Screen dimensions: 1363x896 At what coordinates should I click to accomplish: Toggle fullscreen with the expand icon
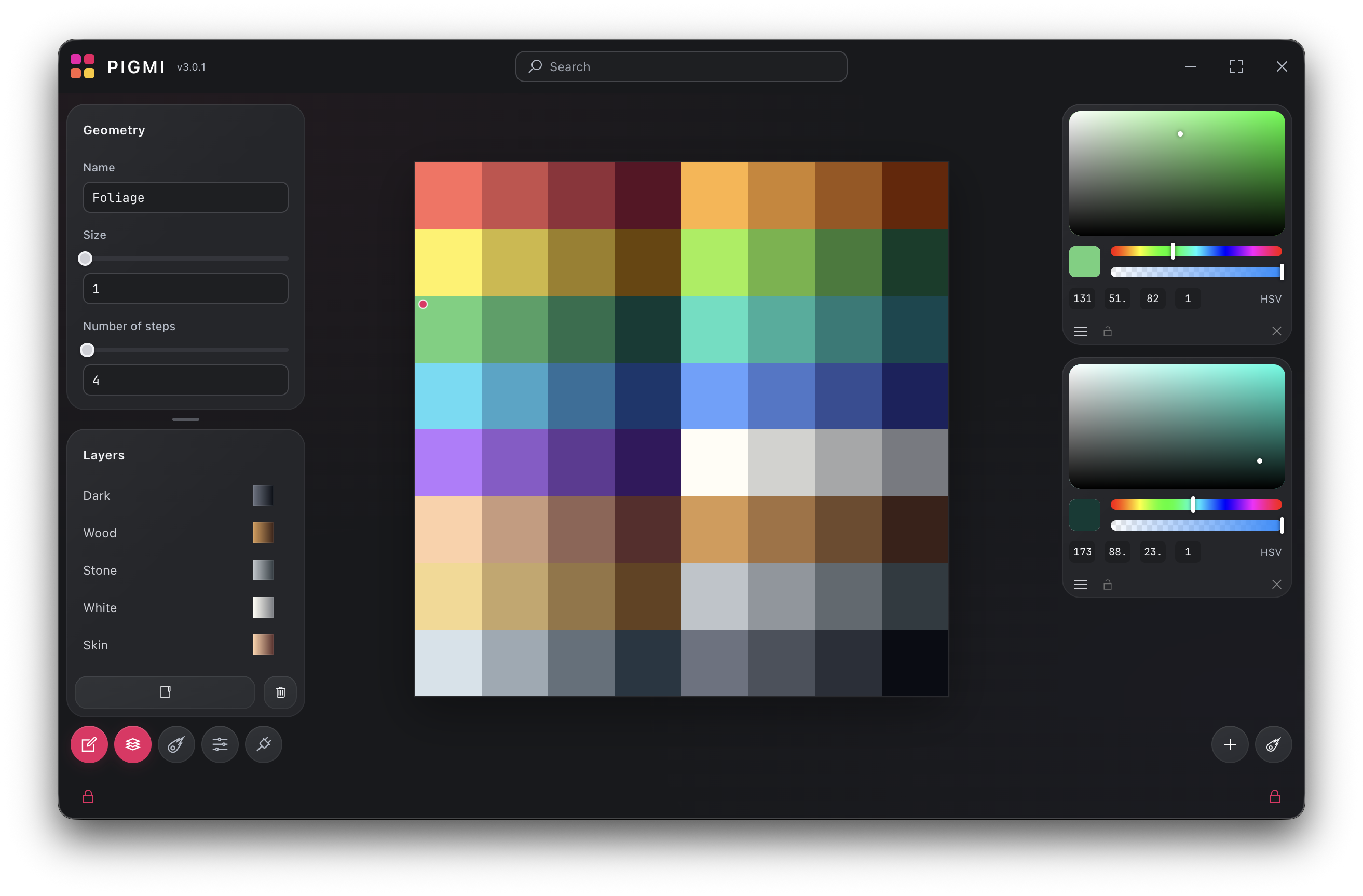(1236, 66)
